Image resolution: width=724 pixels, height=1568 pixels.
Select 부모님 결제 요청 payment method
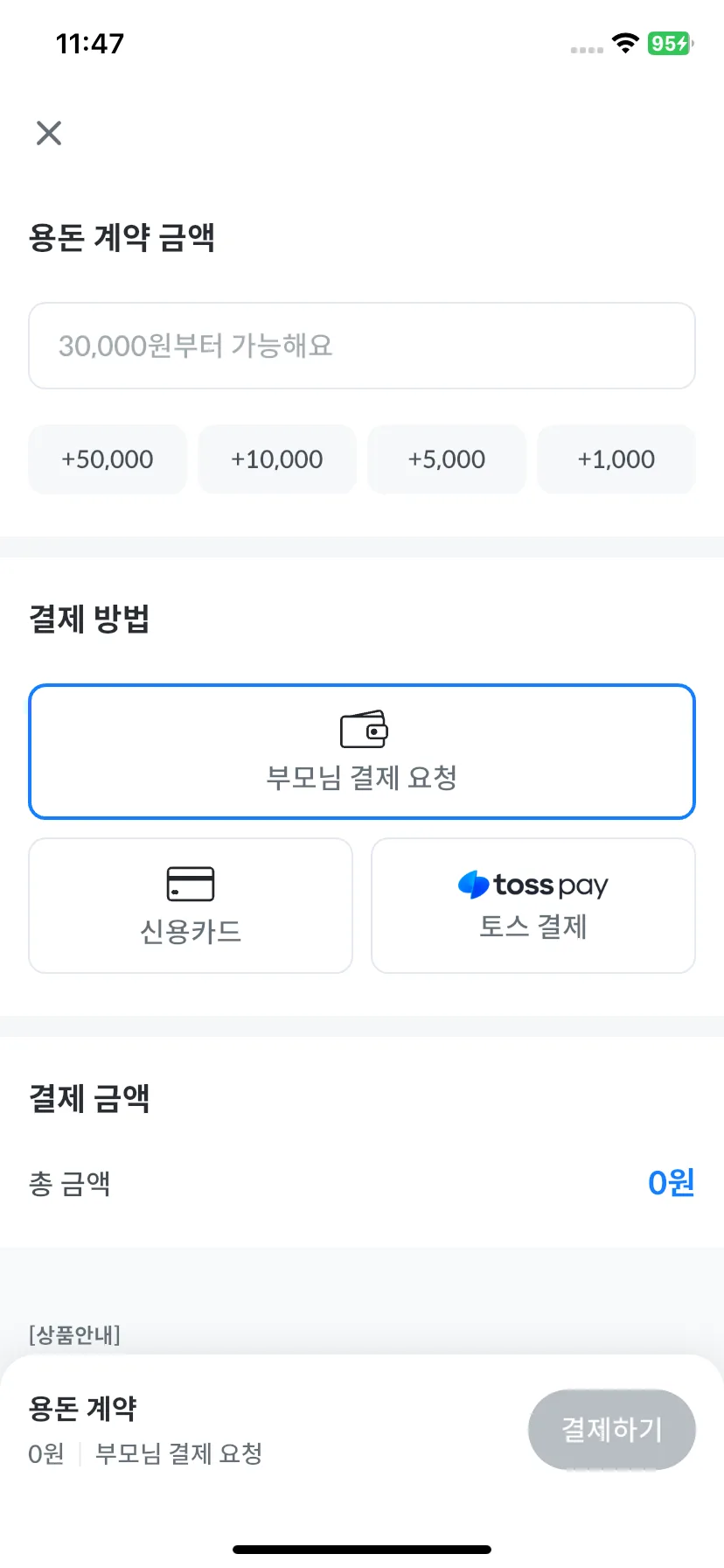362,752
